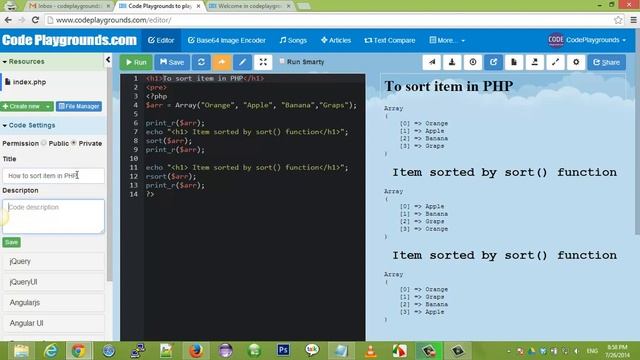Click code line 4 with the Array declaration
This screenshot has height=360, width=640.
click(x=251, y=105)
